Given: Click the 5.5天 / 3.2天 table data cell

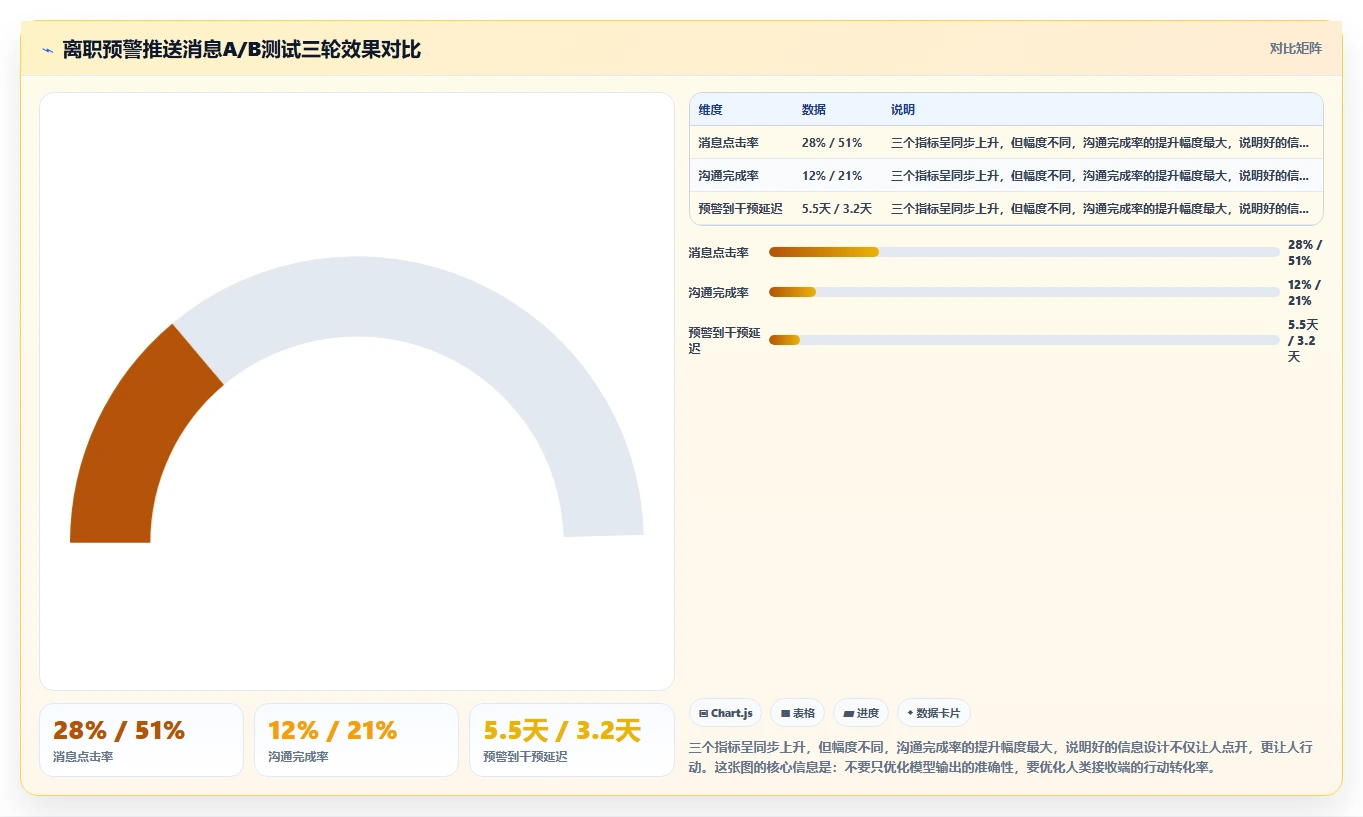Looking at the screenshot, I should point(838,209).
